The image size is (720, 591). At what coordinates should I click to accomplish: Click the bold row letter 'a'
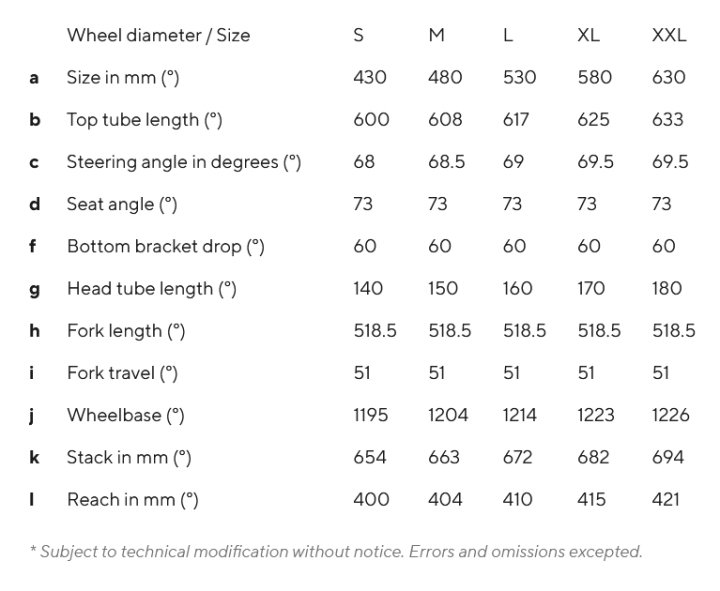click(34, 78)
